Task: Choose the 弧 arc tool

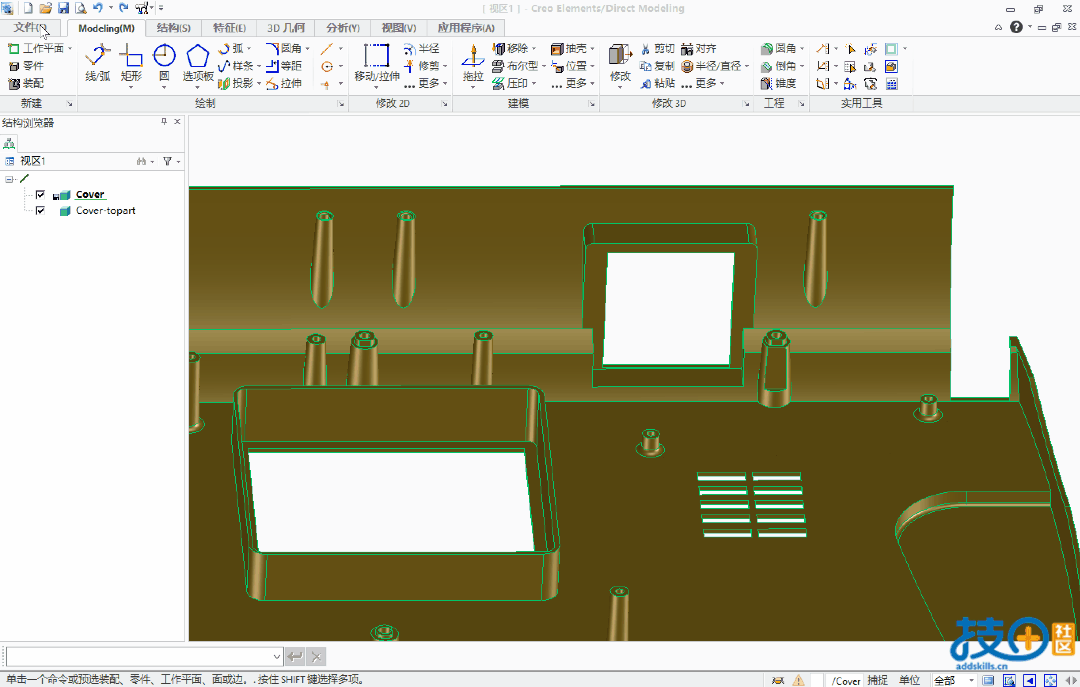Action: pyautogui.click(x=231, y=48)
